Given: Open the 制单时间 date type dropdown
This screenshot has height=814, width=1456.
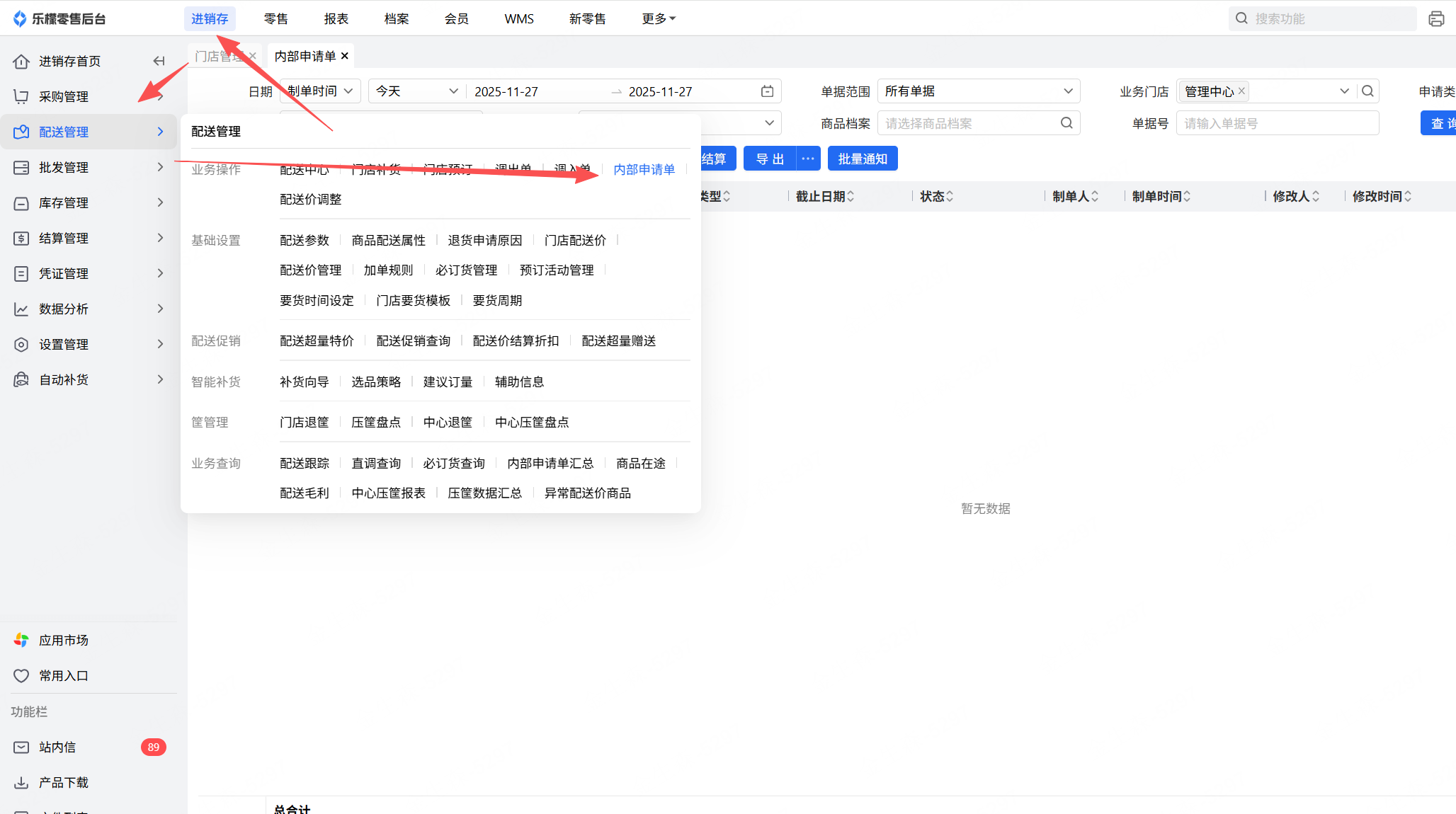Looking at the screenshot, I should tap(320, 91).
